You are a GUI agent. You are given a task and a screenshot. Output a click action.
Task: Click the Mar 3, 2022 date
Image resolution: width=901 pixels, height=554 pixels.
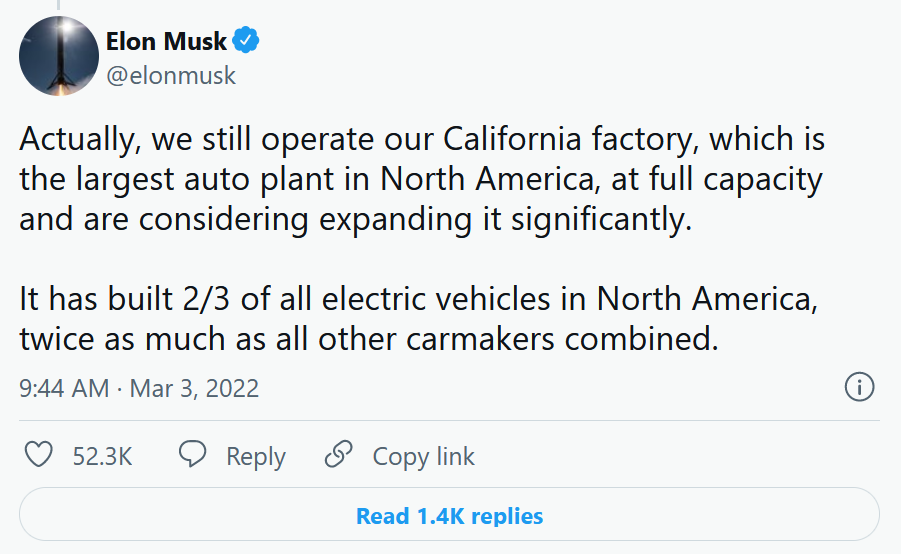pos(194,388)
